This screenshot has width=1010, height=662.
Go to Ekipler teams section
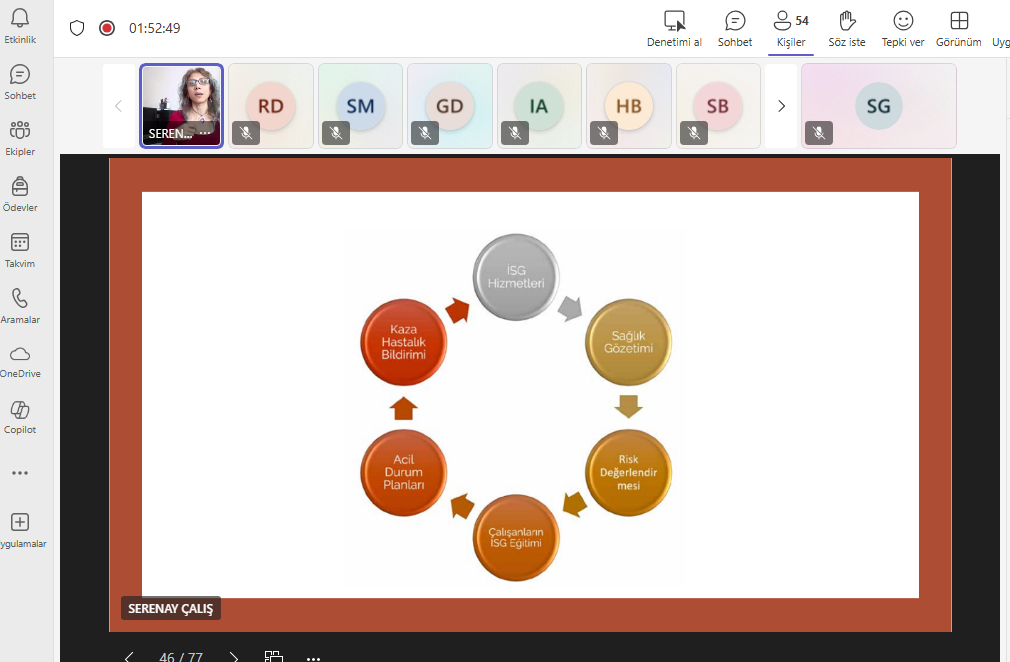[x=19, y=132]
